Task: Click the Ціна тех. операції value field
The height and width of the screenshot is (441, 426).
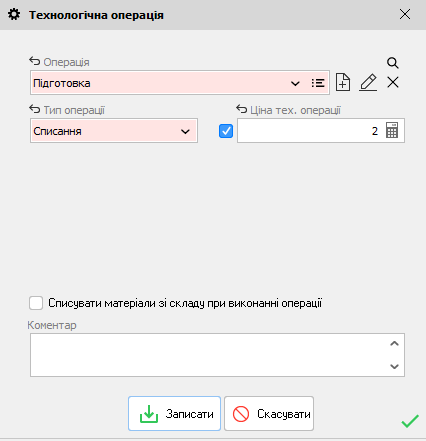Action: click(x=321, y=130)
